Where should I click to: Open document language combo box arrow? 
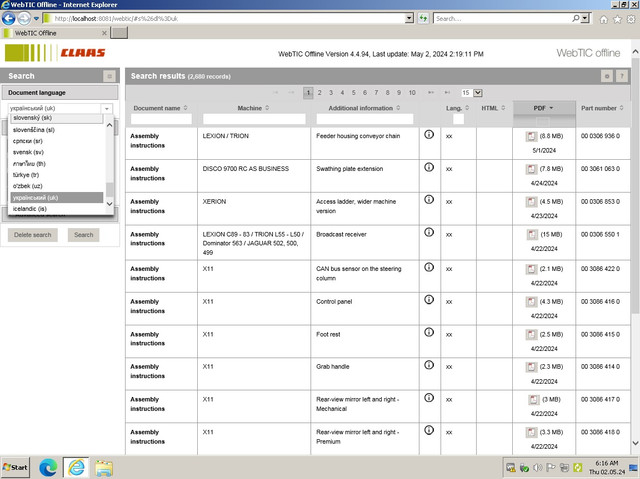point(107,109)
